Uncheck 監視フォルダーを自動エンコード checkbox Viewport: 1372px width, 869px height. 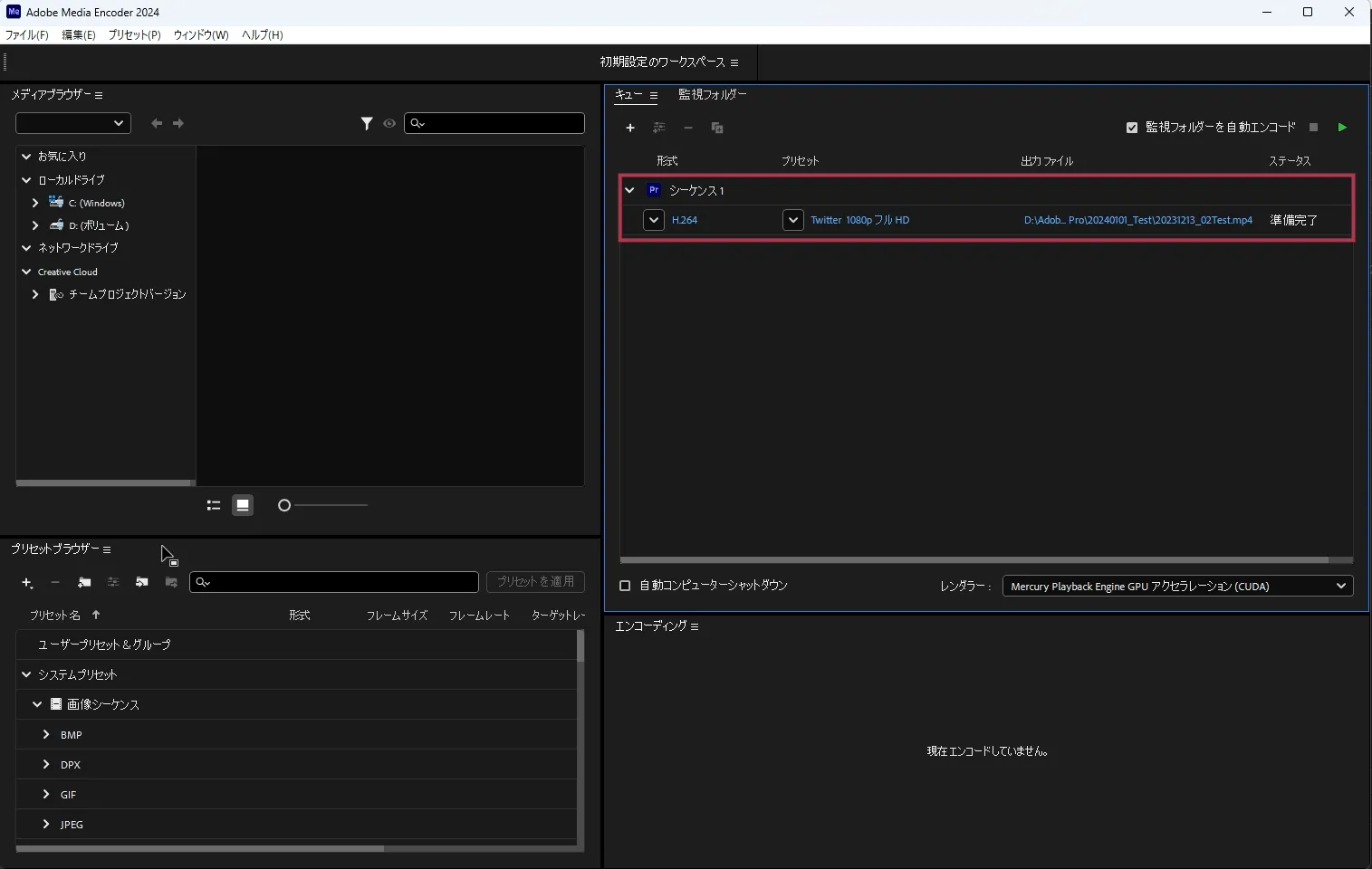1132,128
